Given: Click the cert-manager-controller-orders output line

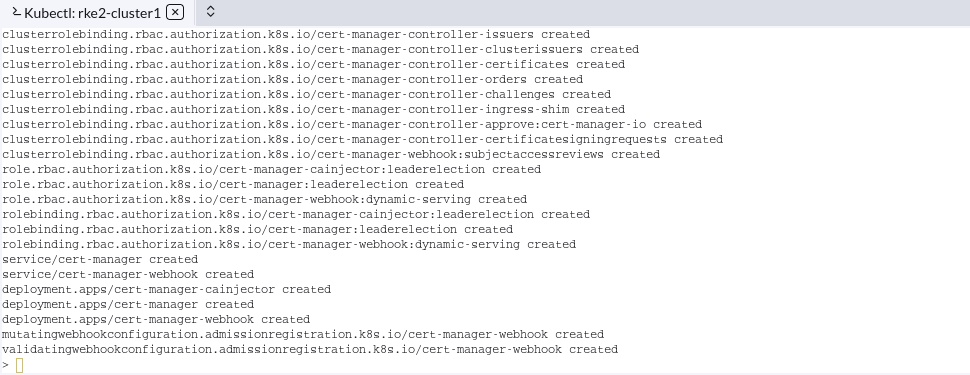Looking at the screenshot, I should click(x=293, y=79).
